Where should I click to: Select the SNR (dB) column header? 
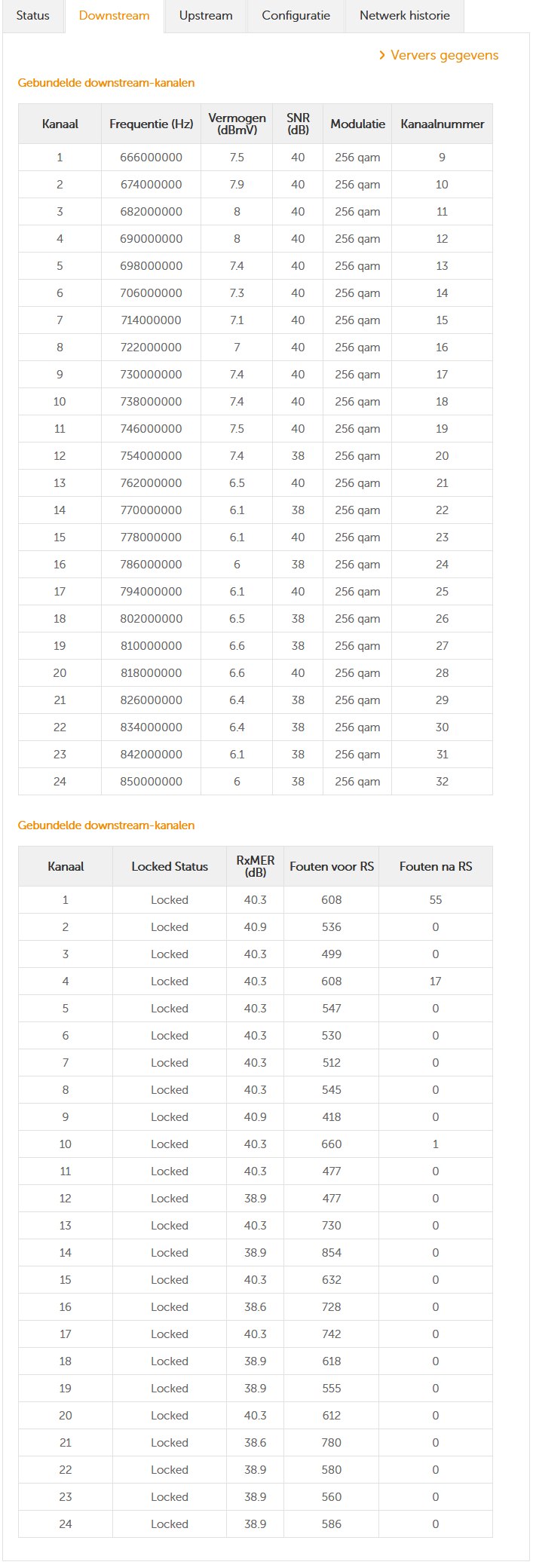coord(298,124)
